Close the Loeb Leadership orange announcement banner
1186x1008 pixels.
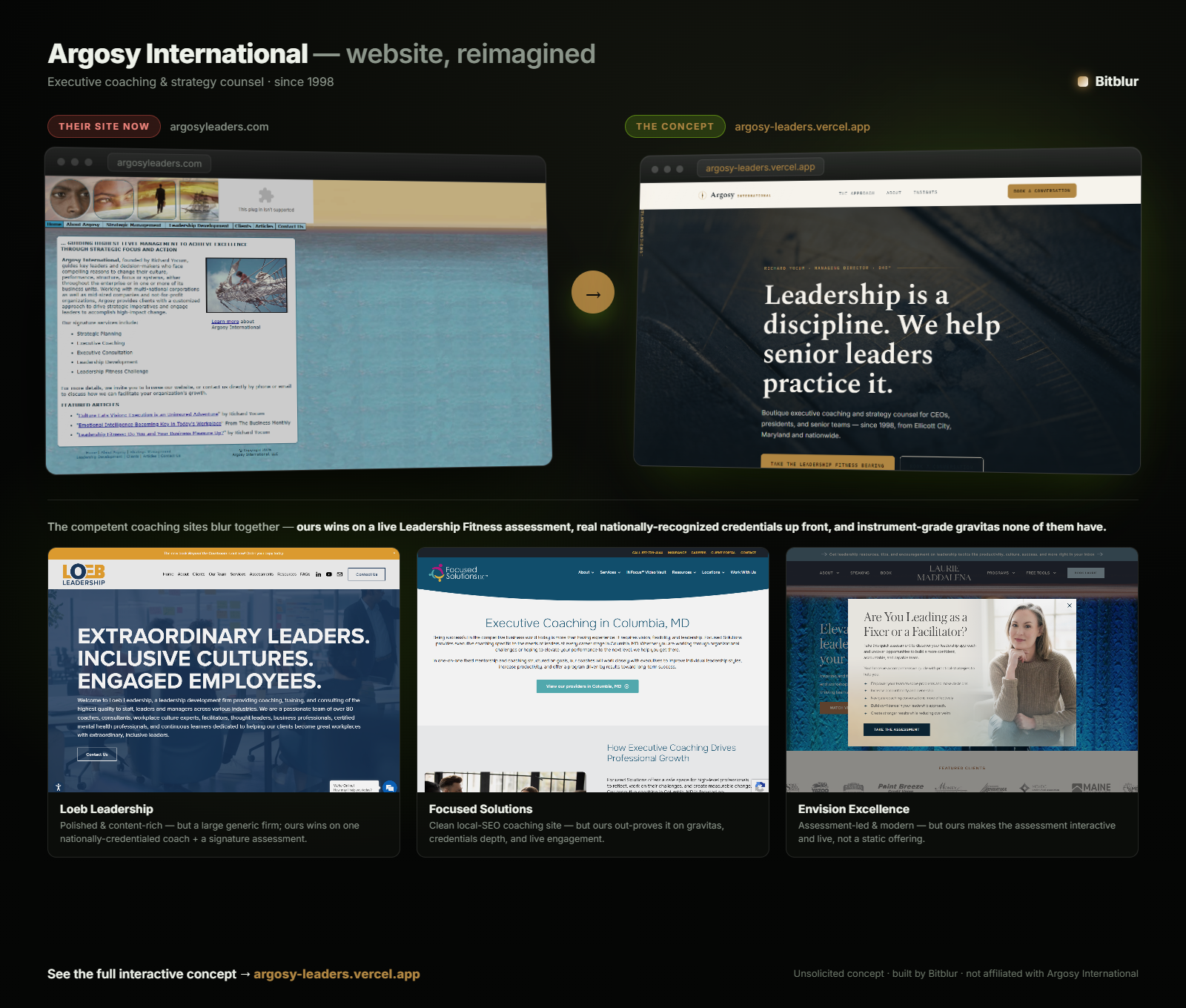(x=394, y=553)
